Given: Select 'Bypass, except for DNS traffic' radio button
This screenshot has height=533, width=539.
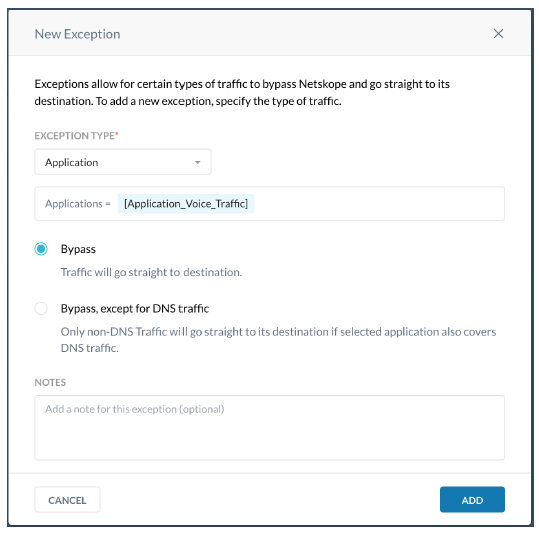Looking at the screenshot, I should (41, 308).
